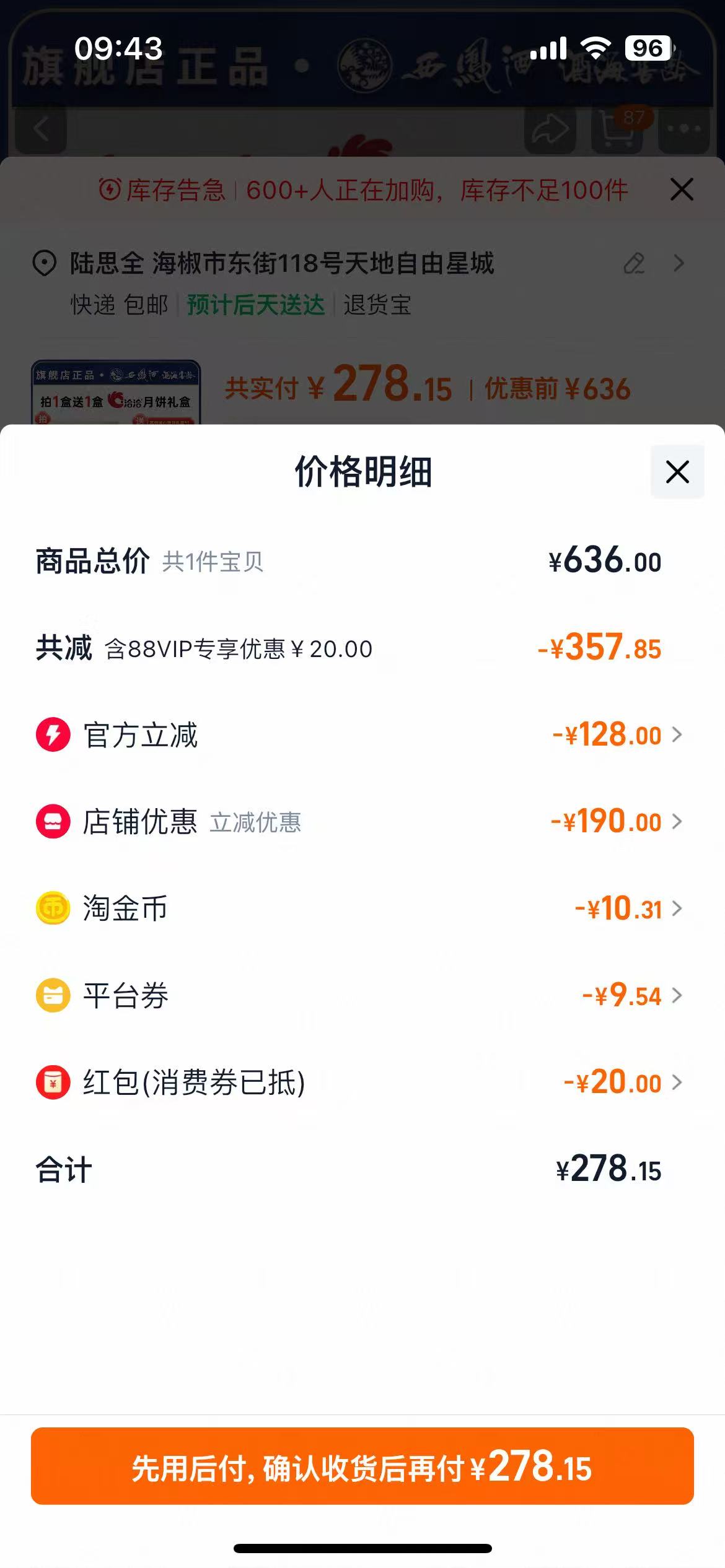
Task: Expand 平台券 -¥9.54 details chevron
Action: (x=677, y=995)
